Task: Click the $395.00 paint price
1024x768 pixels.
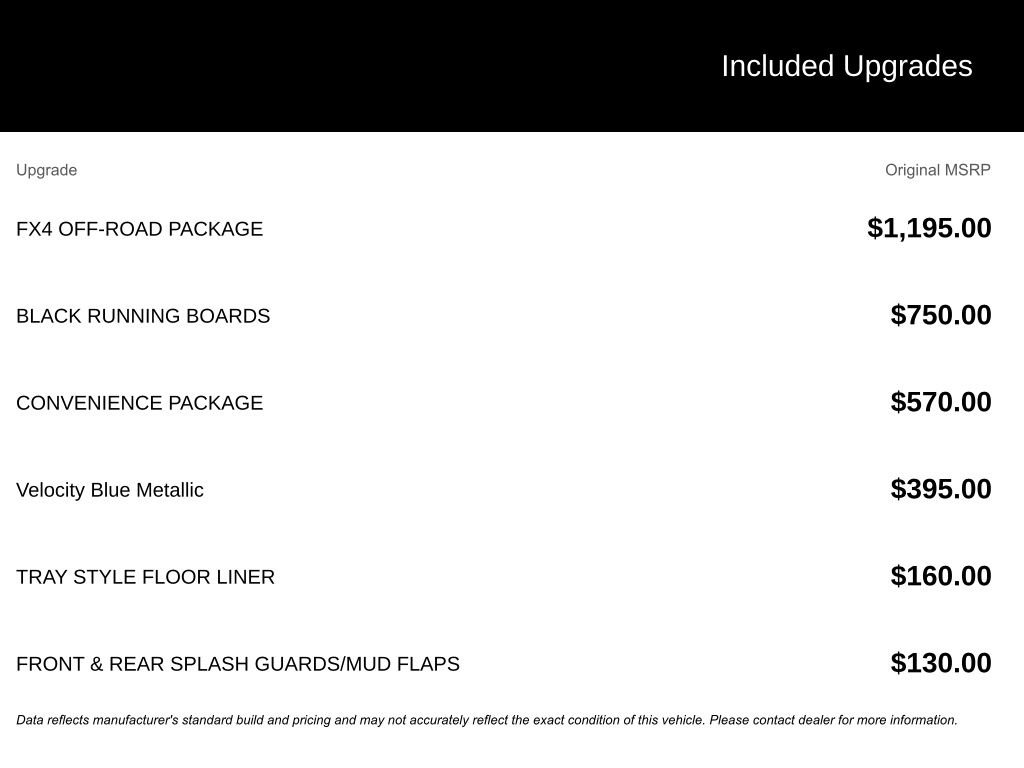Action: (x=941, y=488)
